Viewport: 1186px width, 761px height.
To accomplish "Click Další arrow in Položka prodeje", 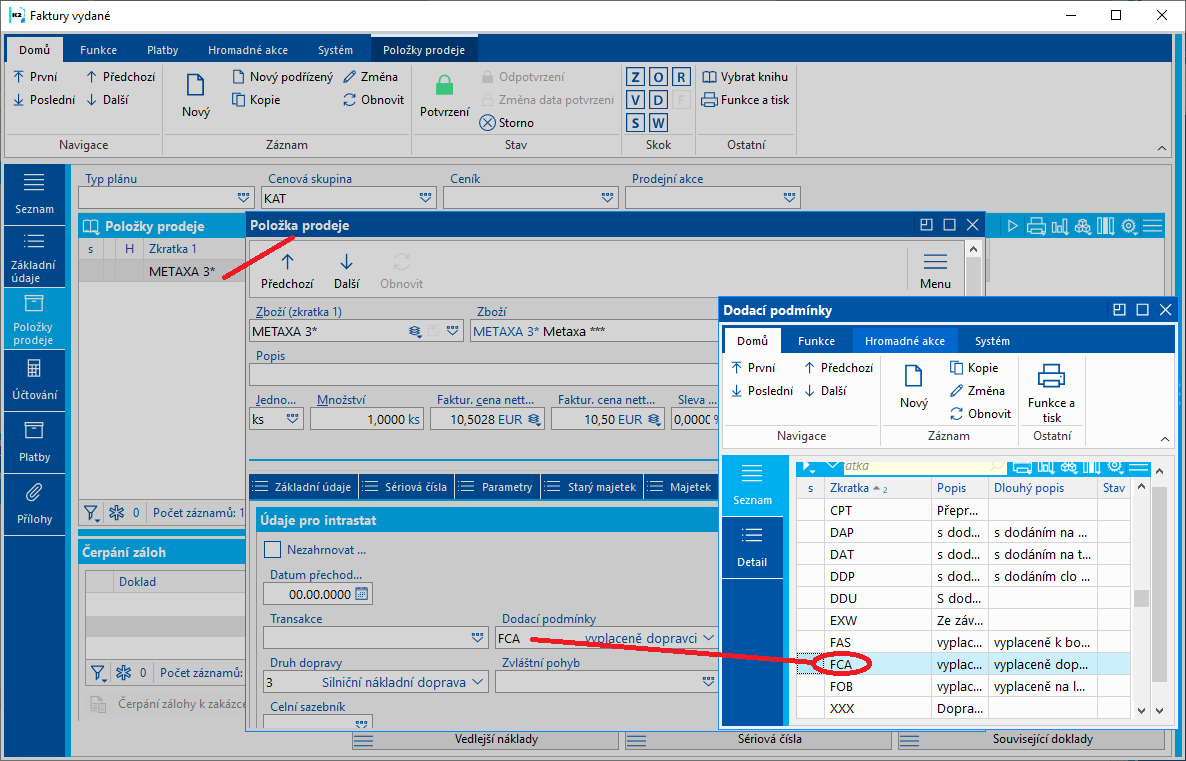I will [346, 262].
